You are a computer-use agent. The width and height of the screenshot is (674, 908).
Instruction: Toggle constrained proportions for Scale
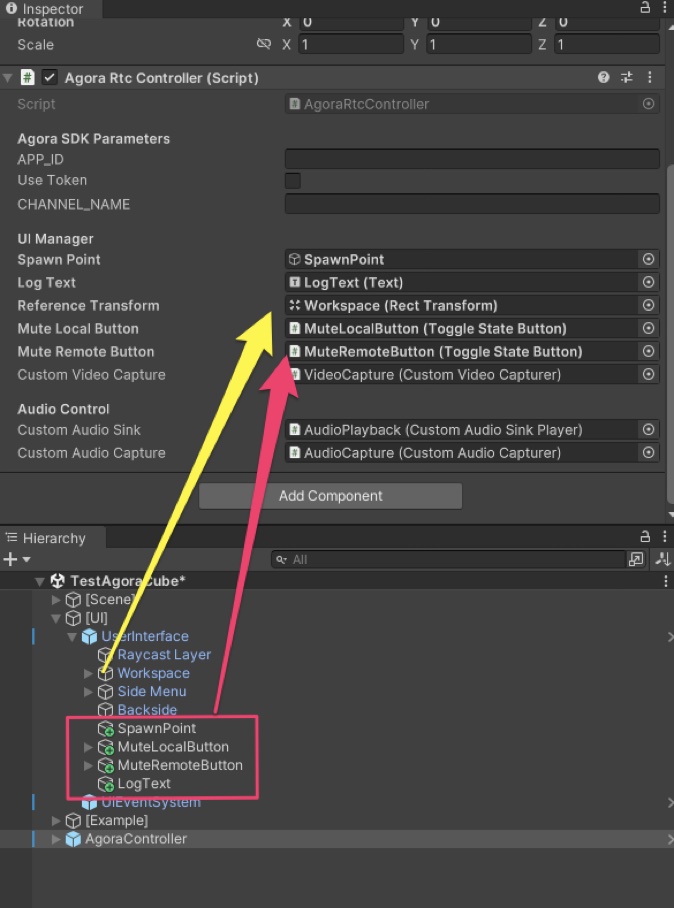coord(263,44)
